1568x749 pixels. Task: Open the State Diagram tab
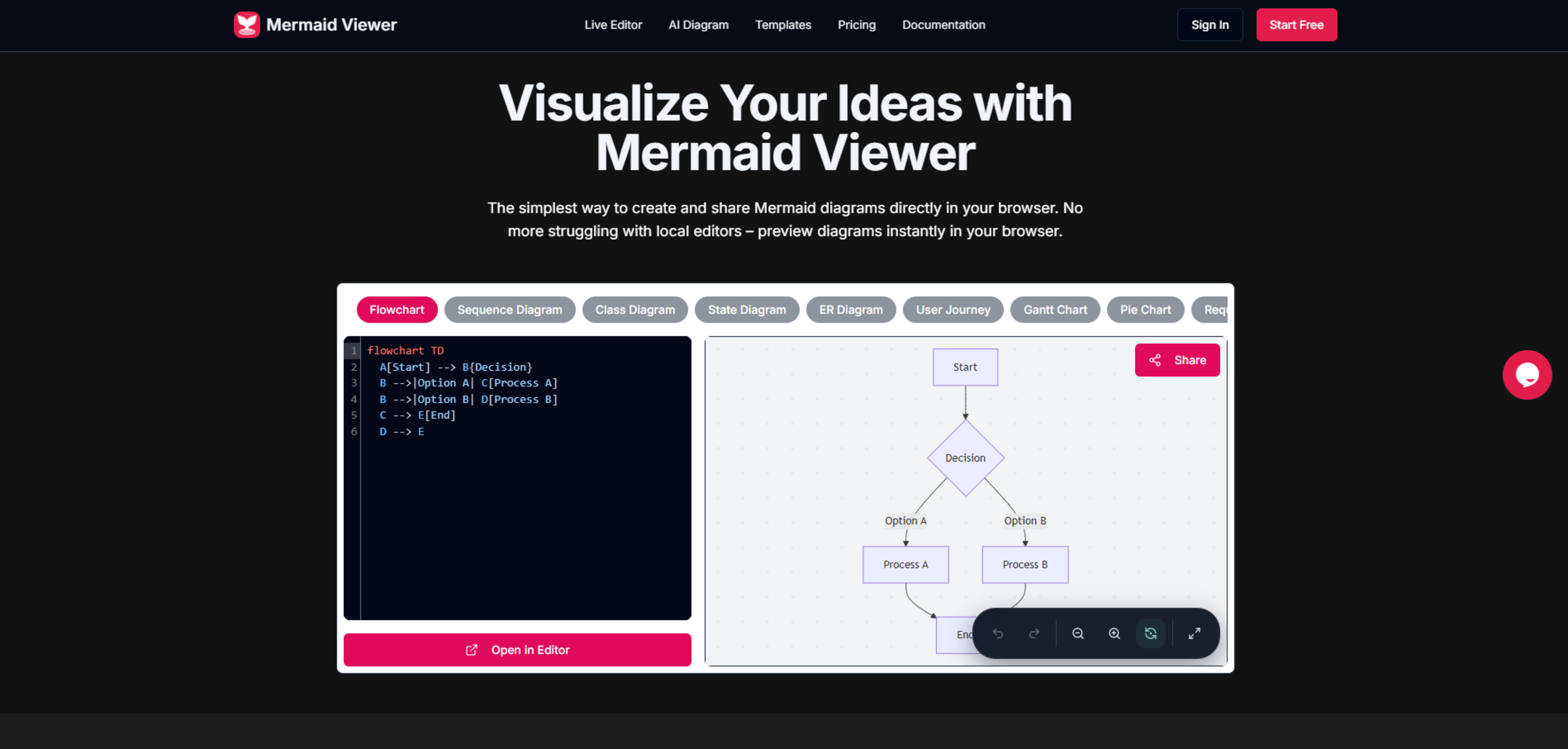click(747, 310)
